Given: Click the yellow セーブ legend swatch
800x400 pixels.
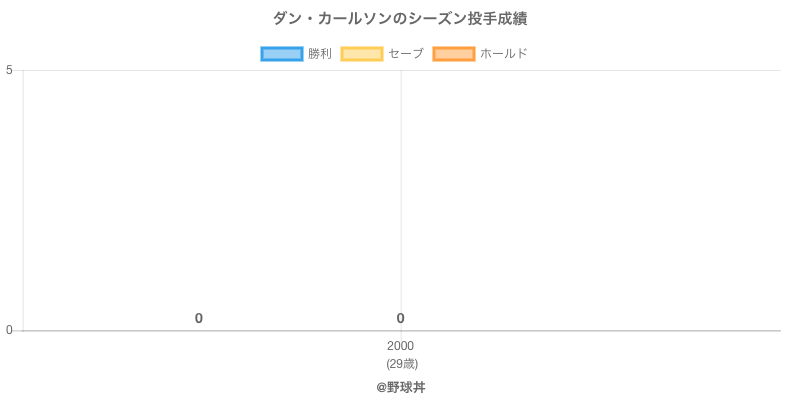Looking at the screenshot, I should [x=362, y=54].
